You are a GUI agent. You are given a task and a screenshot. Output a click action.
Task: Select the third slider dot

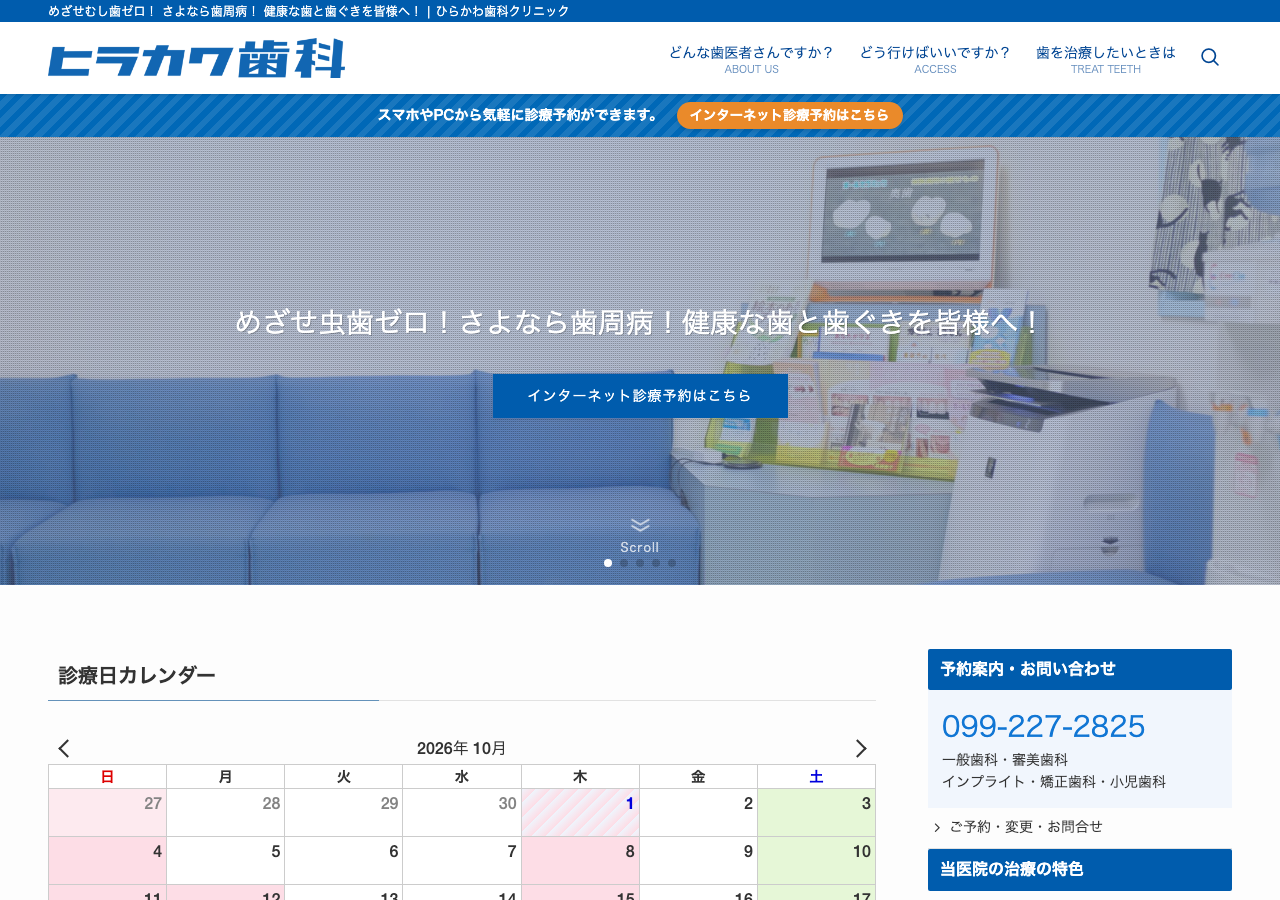pyautogui.click(x=640, y=563)
